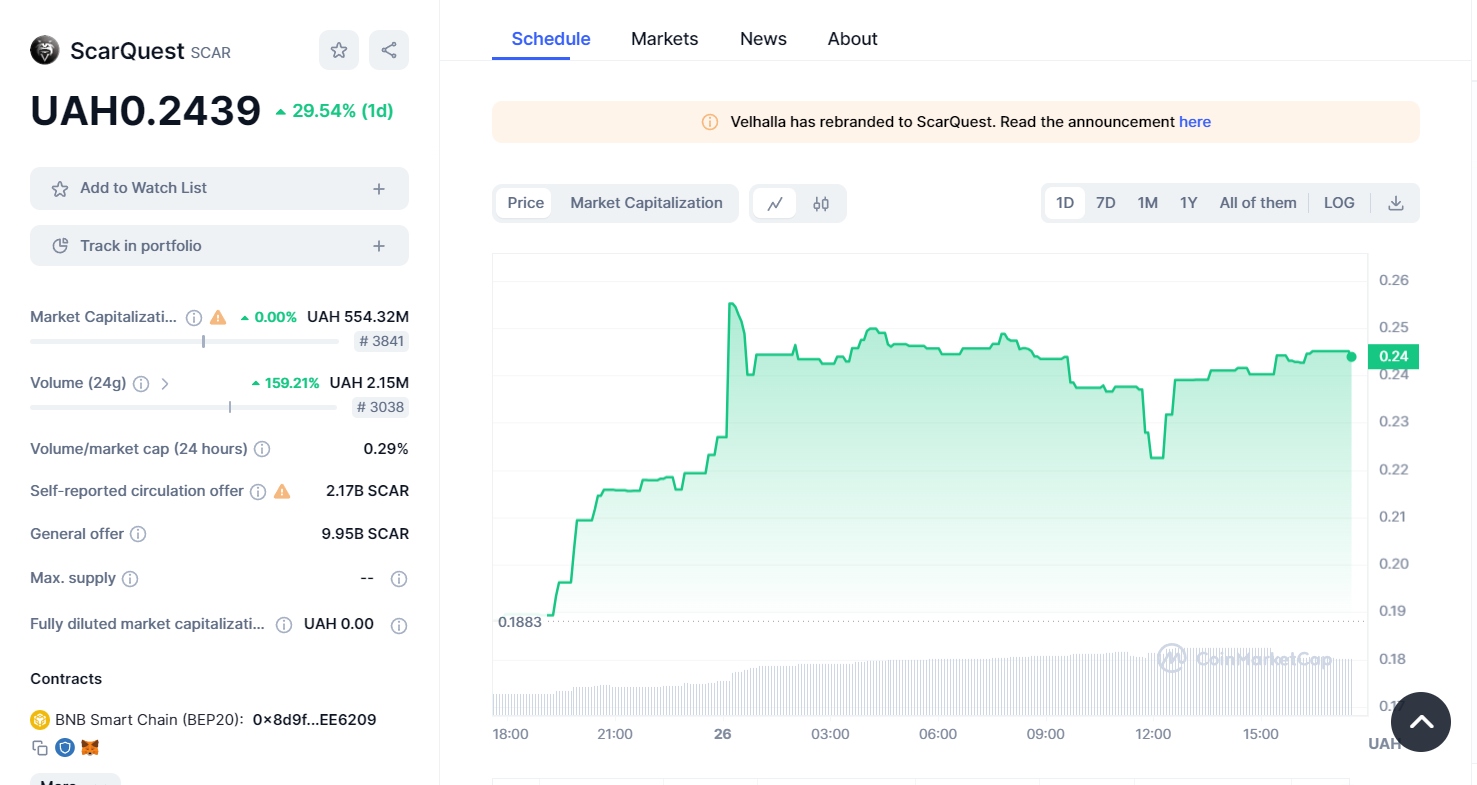Click market cap rank # 3841 badge

pos(381,341)
